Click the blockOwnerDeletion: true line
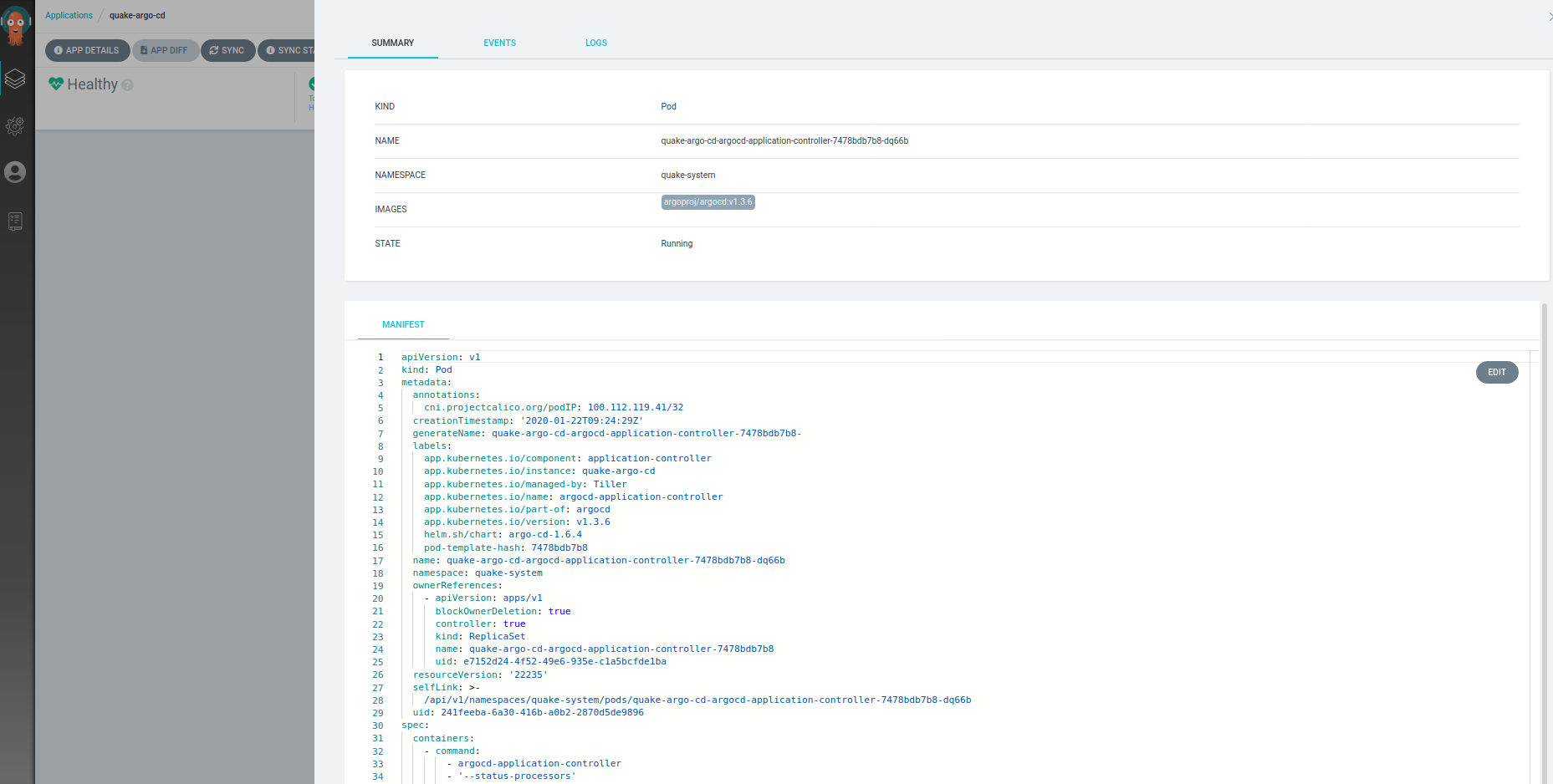Image resolution: width=1553 pixels, height=784 pixels. click(503, 611)
